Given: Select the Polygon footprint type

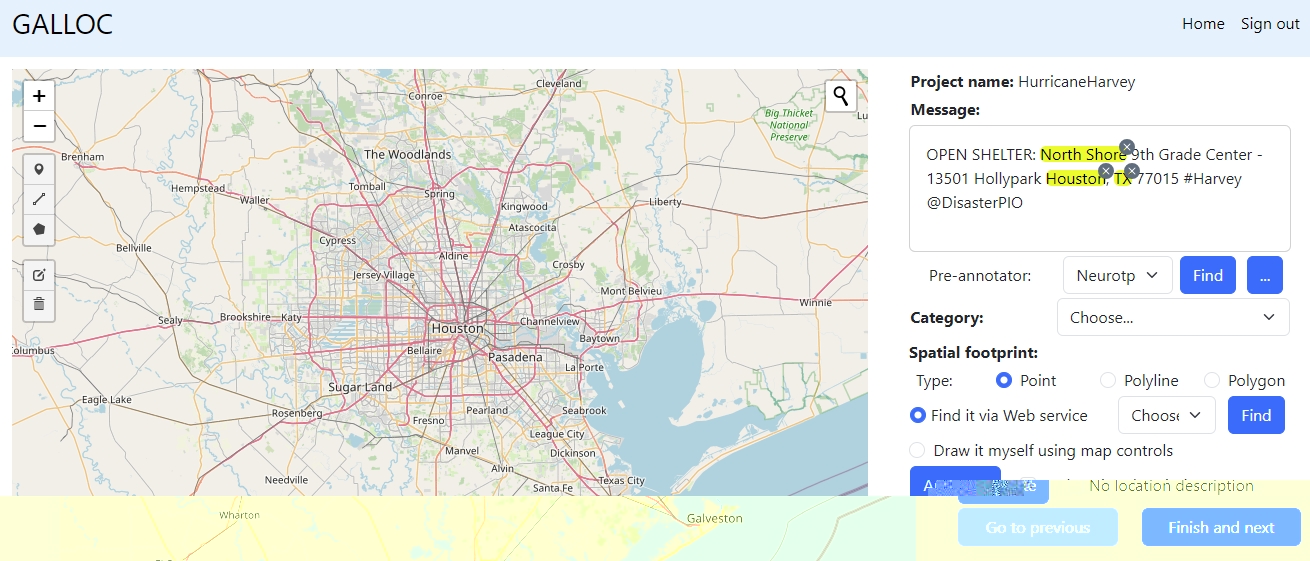Looking at the screenshot, I should pos(1212,381).
